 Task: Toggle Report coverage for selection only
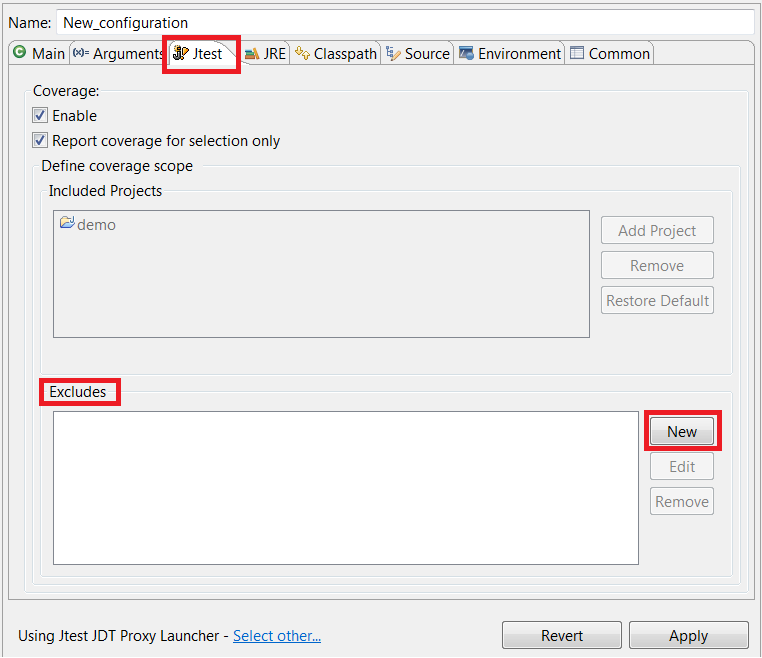click(40, 140)
